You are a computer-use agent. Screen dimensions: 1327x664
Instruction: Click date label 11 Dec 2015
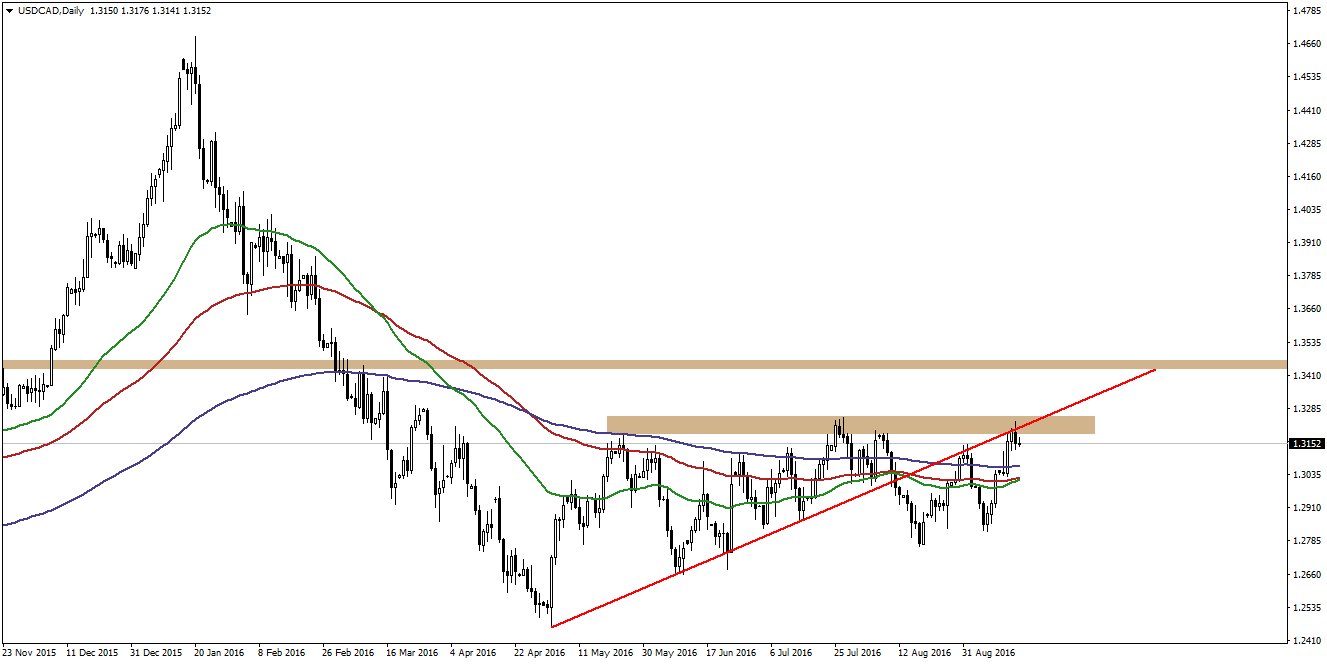point(92,653)
